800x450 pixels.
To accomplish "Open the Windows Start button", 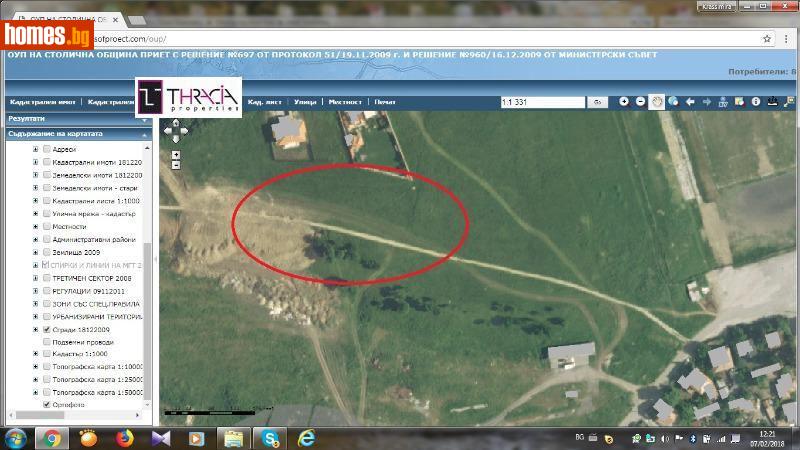I will click(16, 438).
